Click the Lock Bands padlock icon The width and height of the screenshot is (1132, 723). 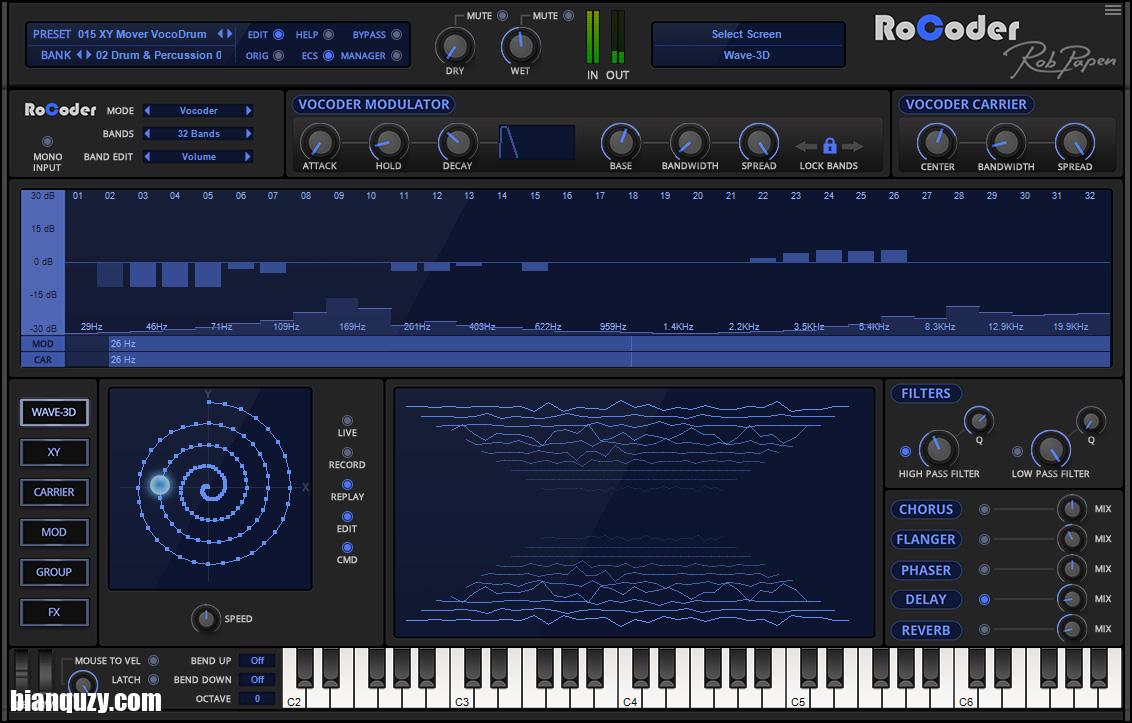tap(830, 146)
